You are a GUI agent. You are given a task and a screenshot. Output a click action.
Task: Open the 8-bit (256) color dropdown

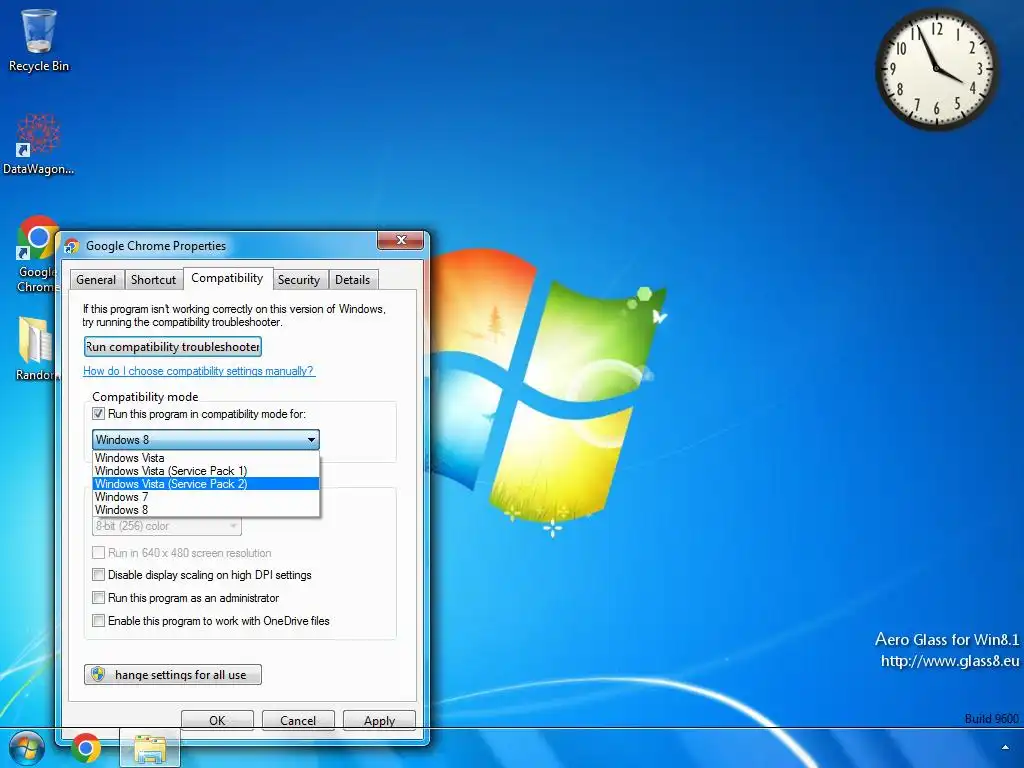click(167, 526)
